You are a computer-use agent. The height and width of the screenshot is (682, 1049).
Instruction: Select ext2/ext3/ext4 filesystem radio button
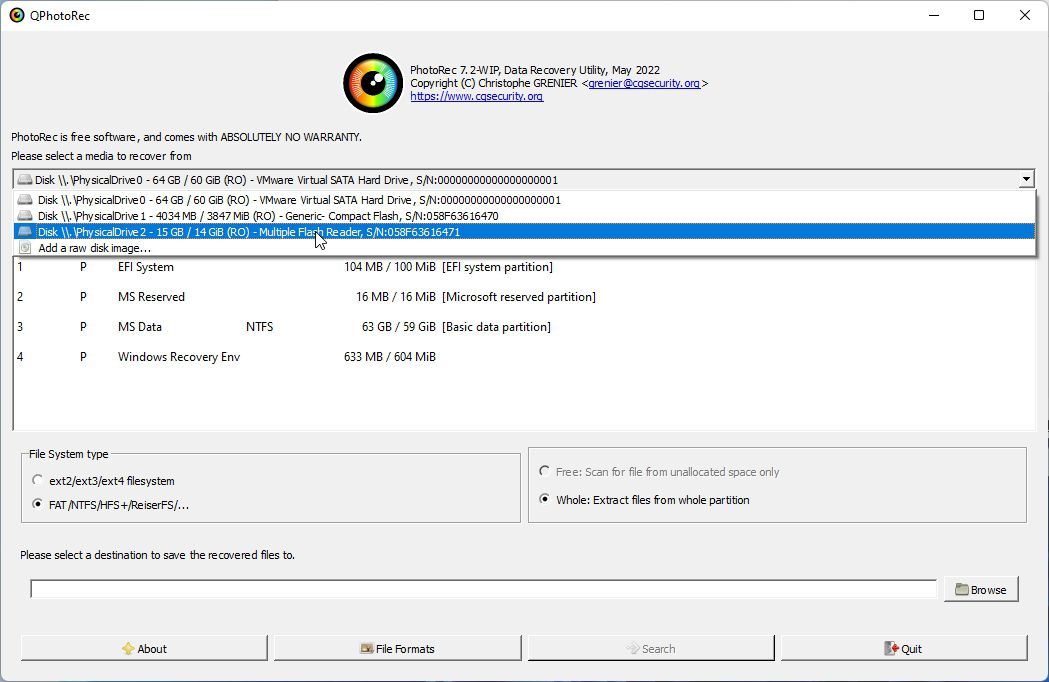pyautogui.click(x=37, y=481)
